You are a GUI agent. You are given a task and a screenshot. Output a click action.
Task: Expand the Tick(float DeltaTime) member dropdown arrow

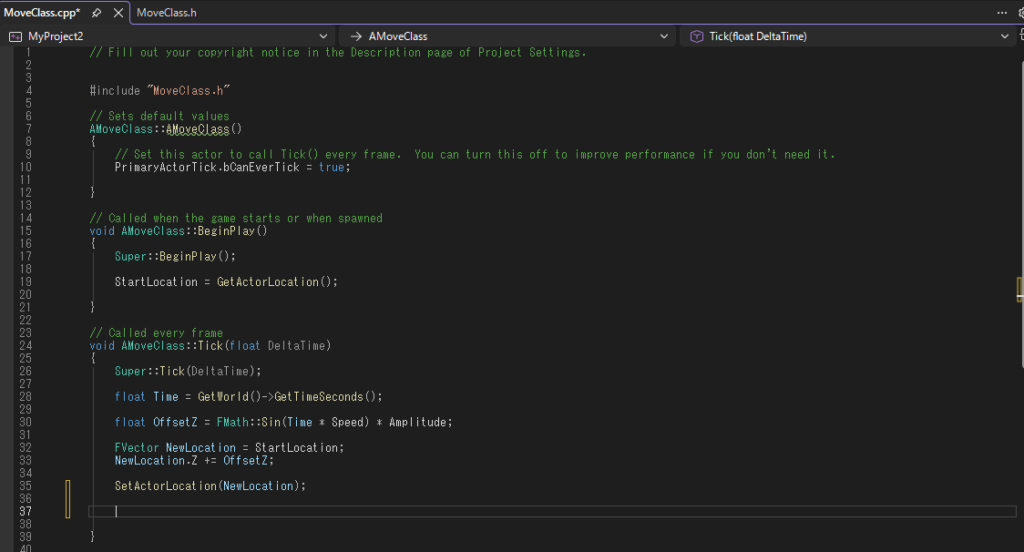click(1005, 36)
